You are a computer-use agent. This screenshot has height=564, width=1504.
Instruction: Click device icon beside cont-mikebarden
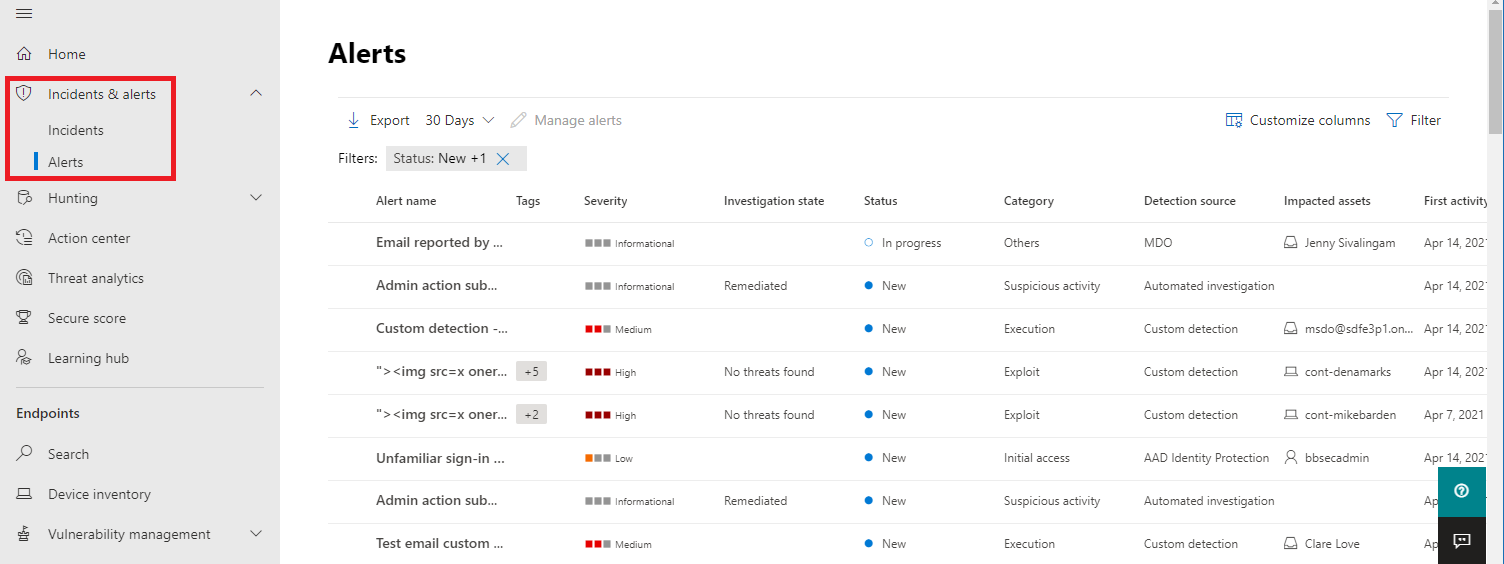[x=1291, y=415]
